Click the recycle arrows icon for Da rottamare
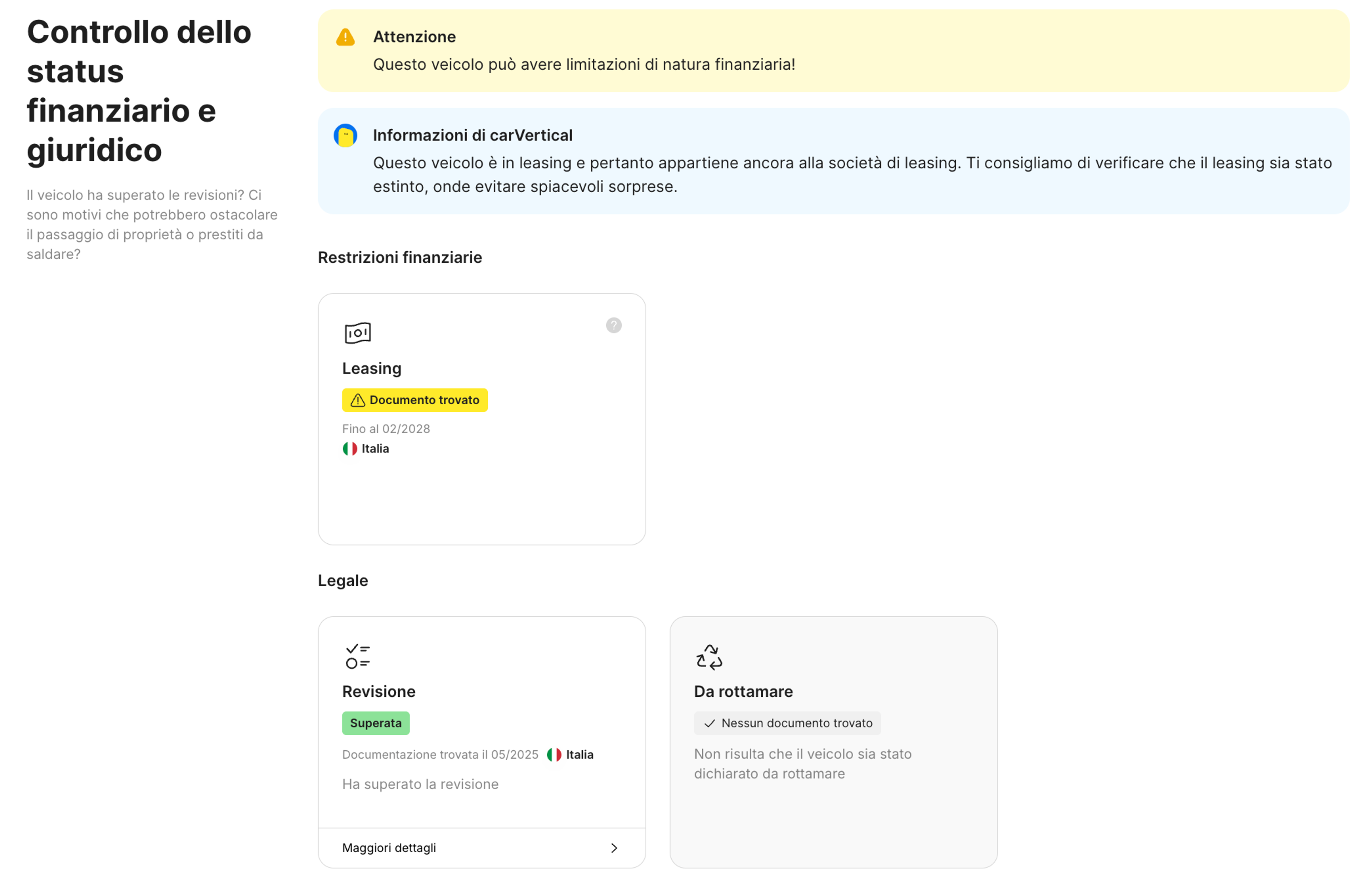The image size is (1372, 884). coord(709,657)
